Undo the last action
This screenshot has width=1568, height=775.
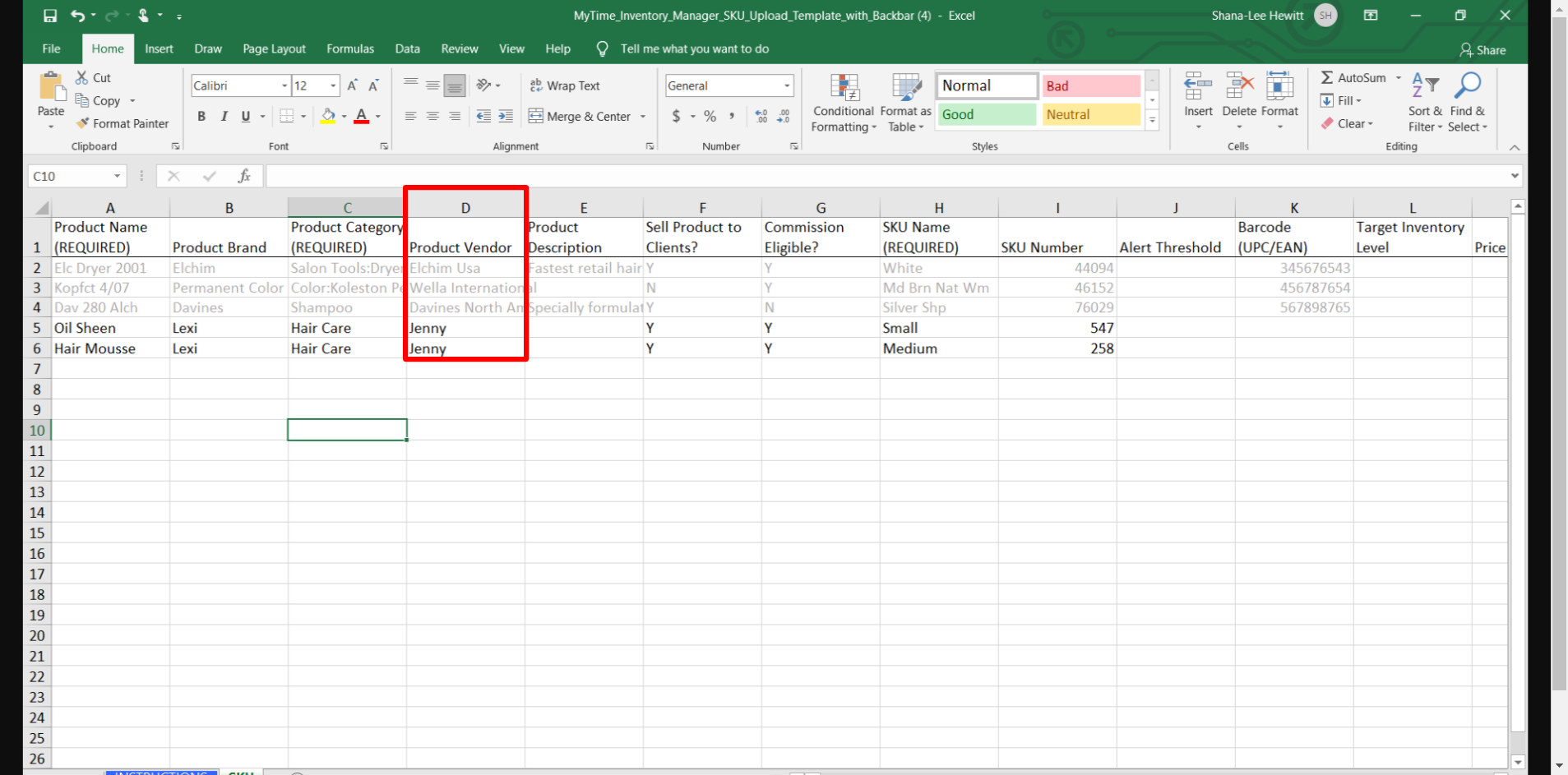(x=78, y=16)
